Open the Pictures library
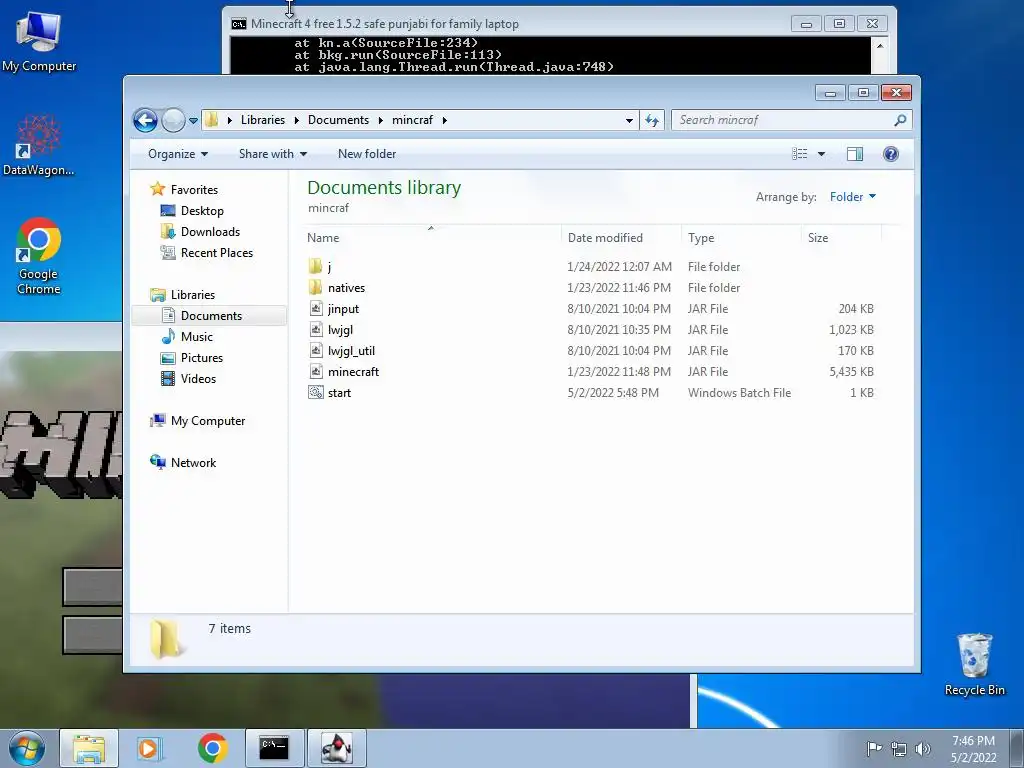Image resolution: width=1024 pixels, height=768 pixels. click(201, 358)
